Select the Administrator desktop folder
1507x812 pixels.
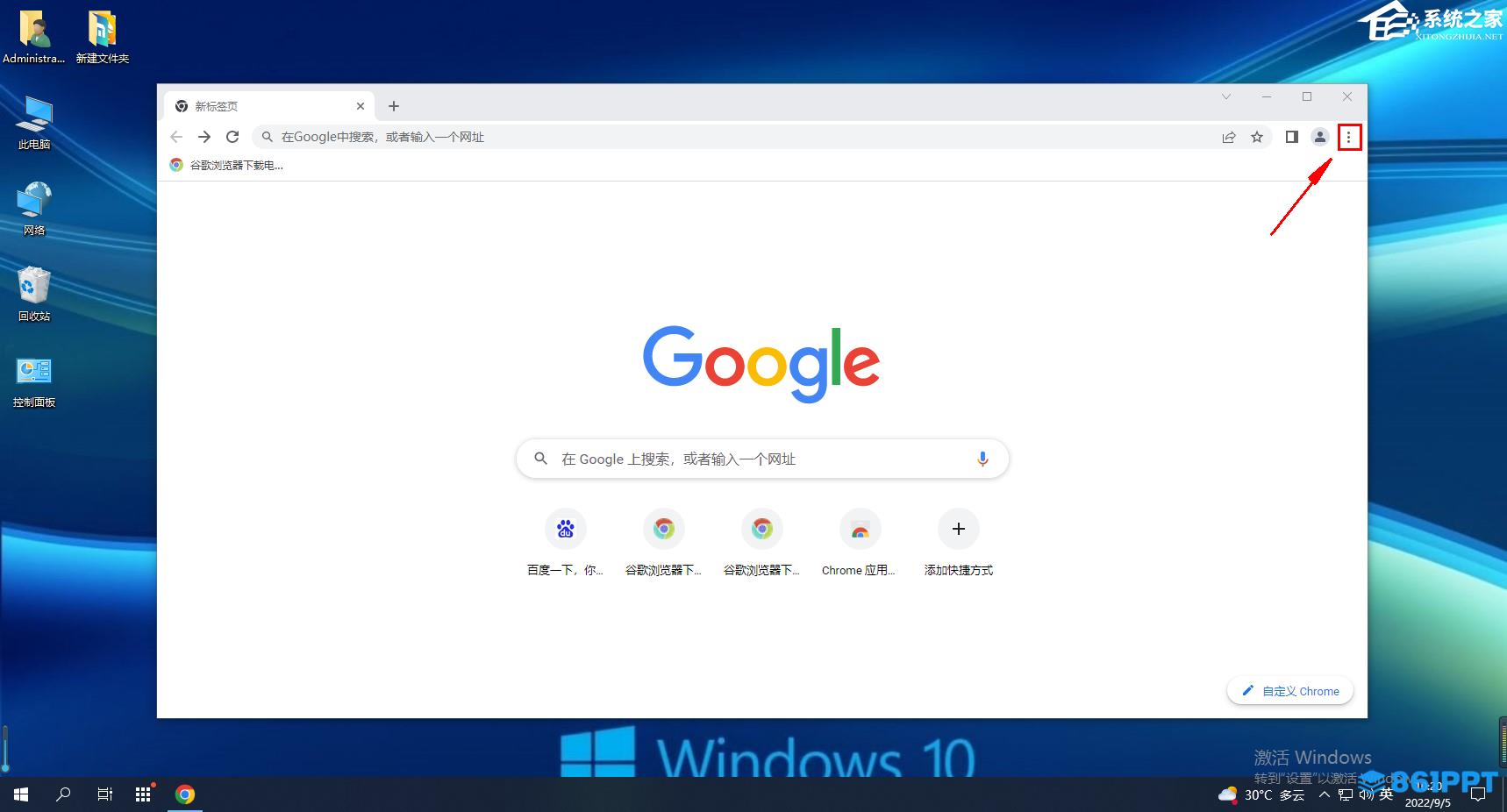(34, 37)
